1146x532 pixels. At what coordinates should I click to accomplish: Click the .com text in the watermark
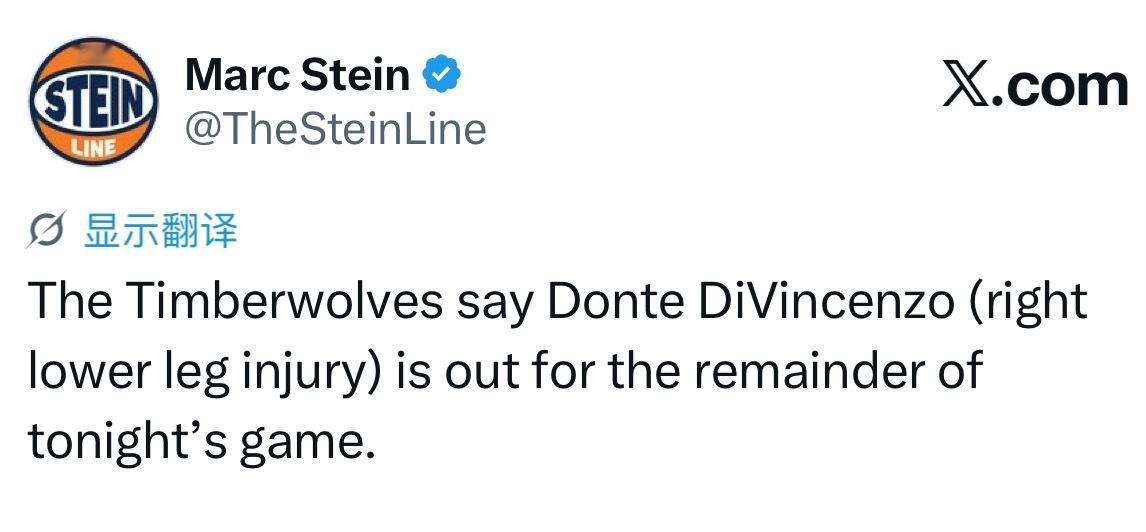point(1067,85)
